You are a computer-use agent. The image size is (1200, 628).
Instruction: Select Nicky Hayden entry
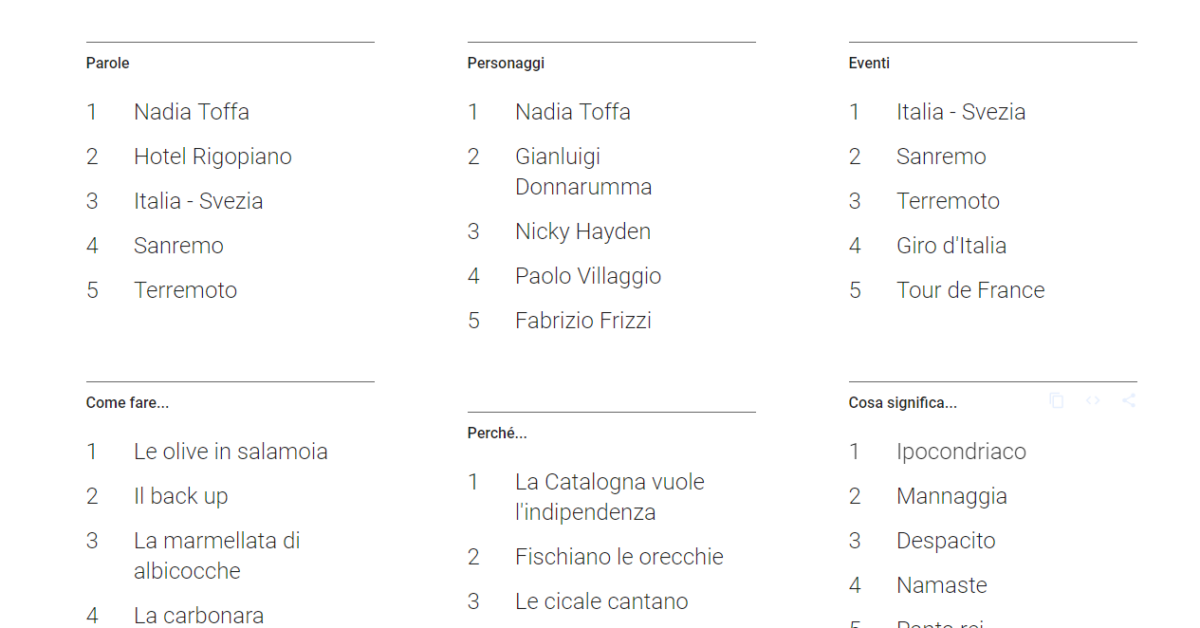click(x=583, y=232)
